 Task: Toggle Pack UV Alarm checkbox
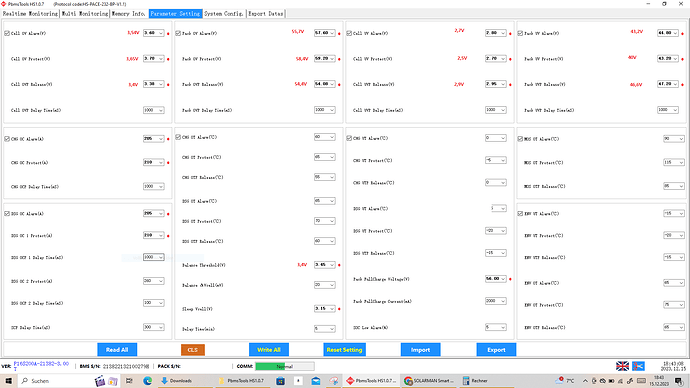[x=521, y=33]
